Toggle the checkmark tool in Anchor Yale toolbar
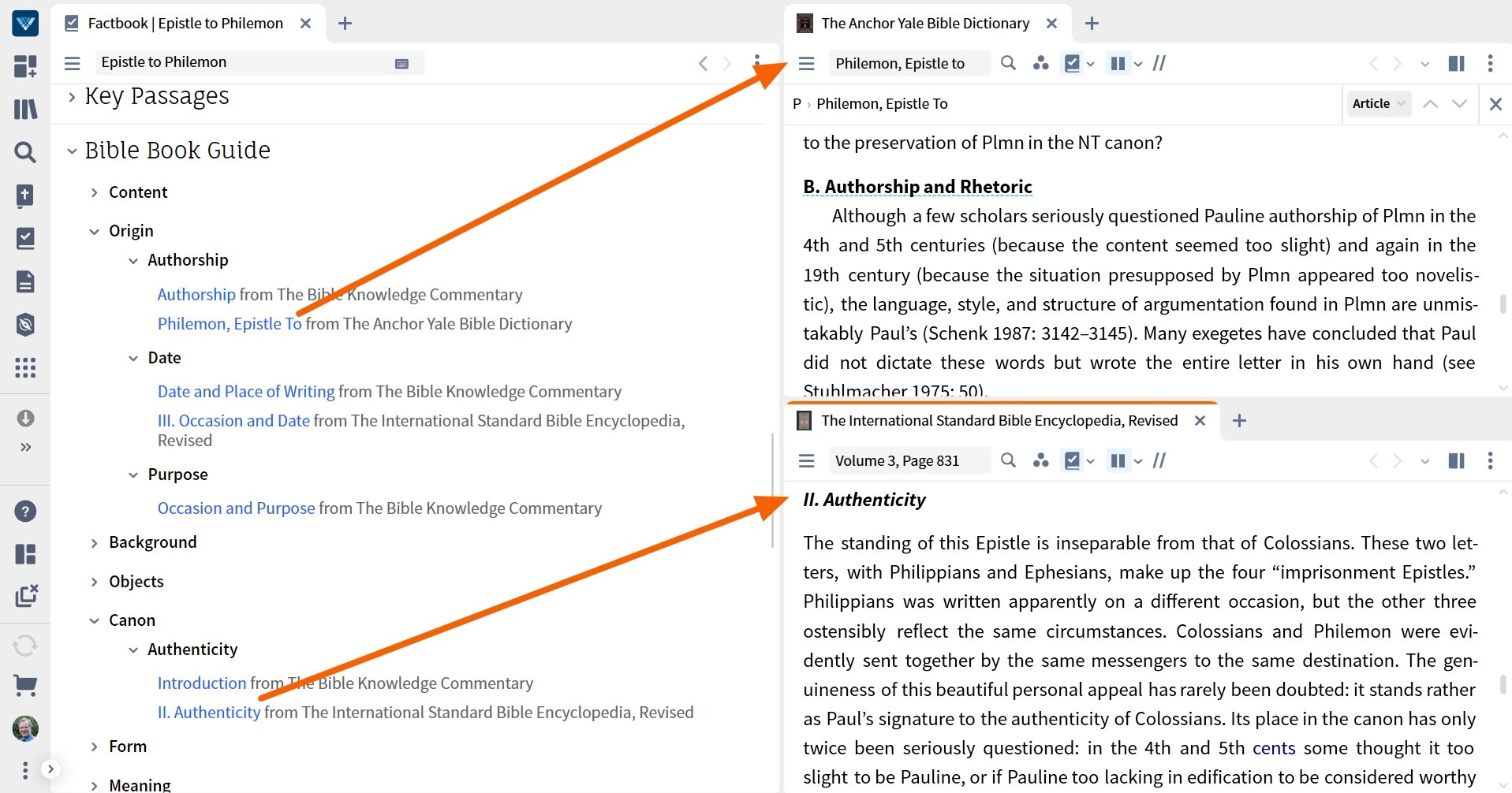1512x793 pixels. (x=1072, y=63)
